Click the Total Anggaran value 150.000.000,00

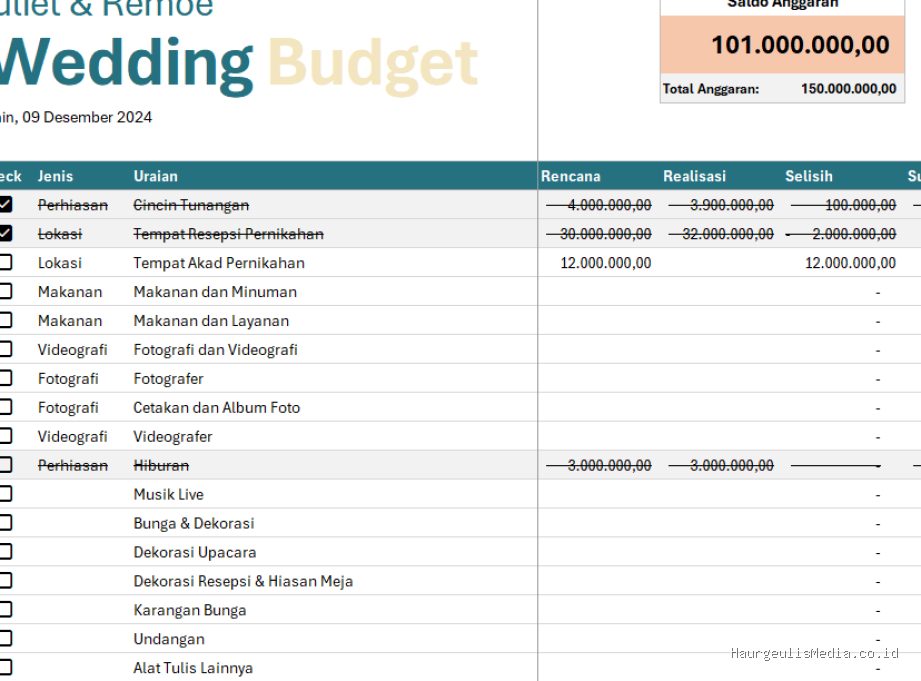point(848,89)
